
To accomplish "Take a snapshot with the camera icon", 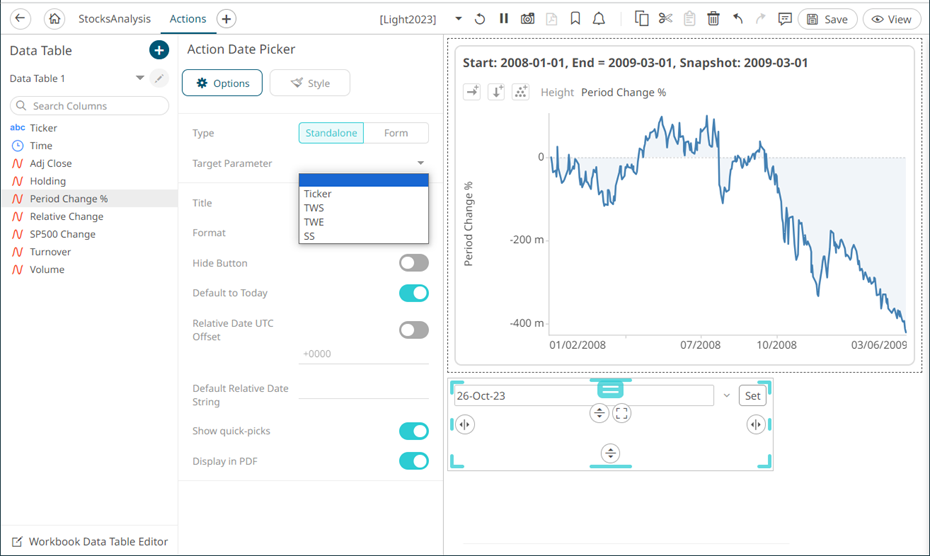I will click(527, 19).
